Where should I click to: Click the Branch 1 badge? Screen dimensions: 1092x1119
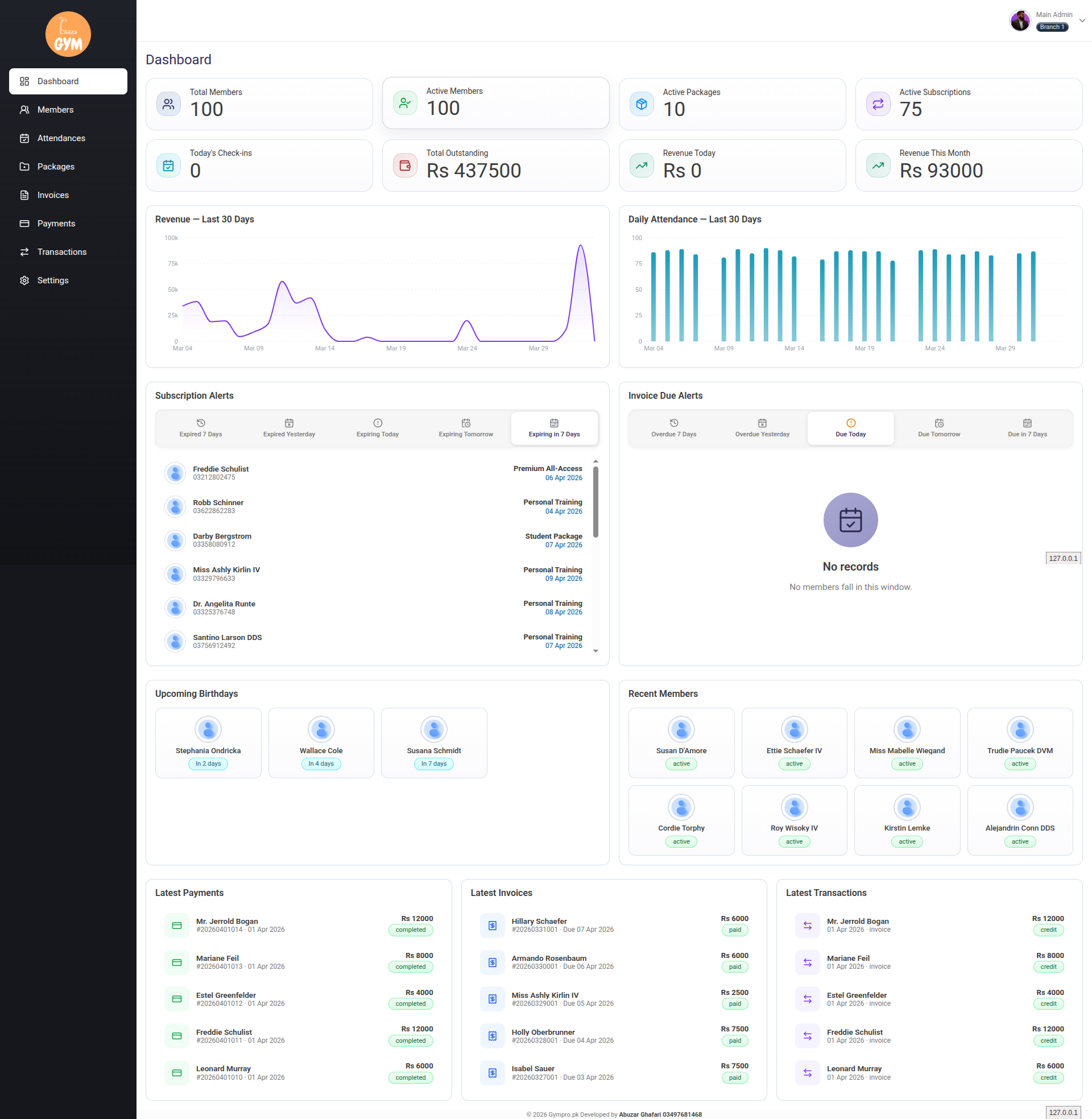tap(1051, 26)
